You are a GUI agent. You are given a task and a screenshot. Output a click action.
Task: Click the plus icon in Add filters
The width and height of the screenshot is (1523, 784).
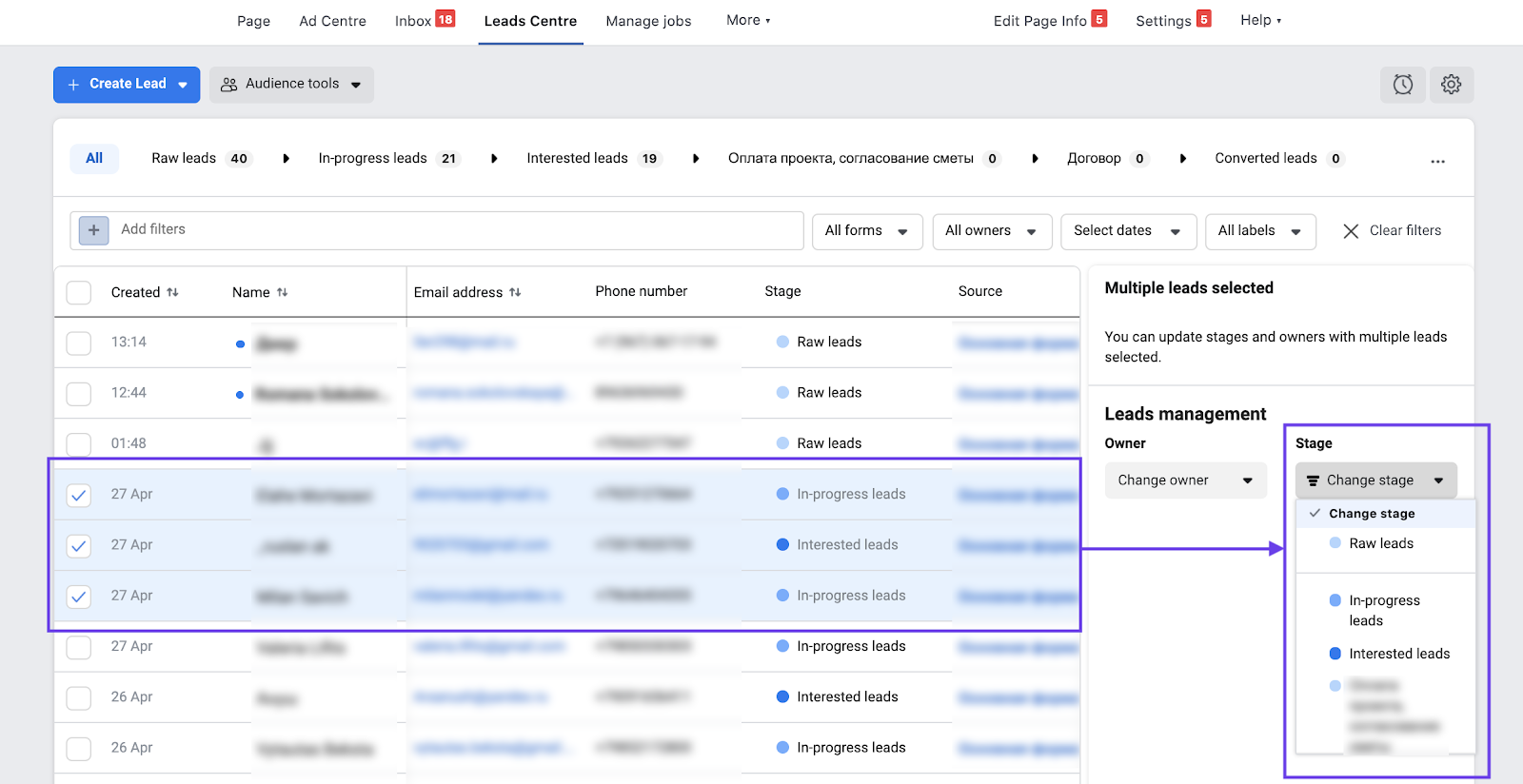click(x=93, y=230)
